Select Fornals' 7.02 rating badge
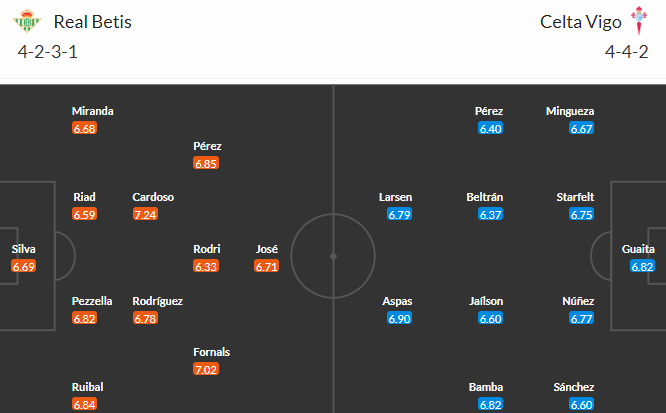 (206, 369)
